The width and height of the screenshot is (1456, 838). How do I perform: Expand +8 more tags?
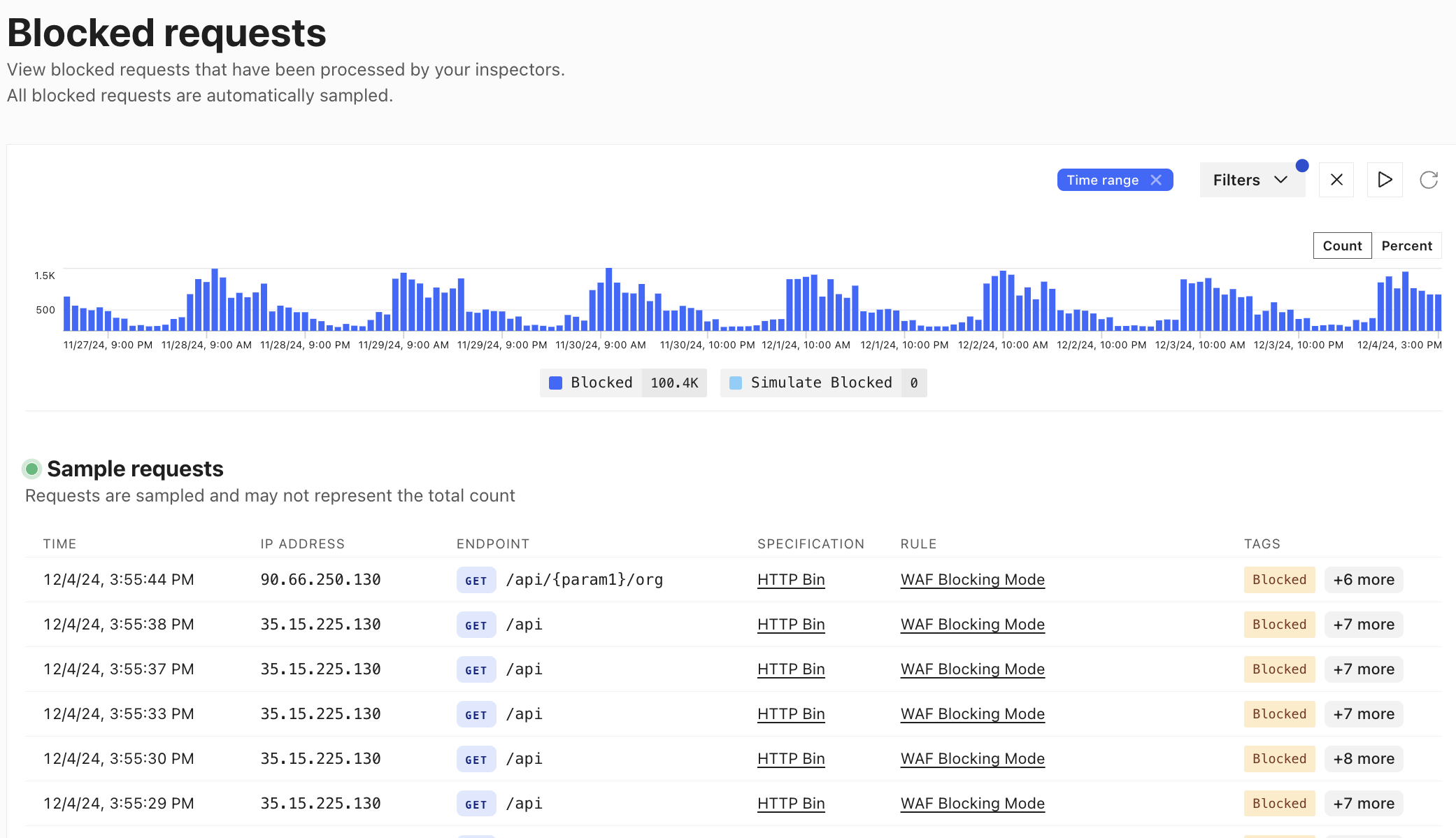[x=1363, y=759]
